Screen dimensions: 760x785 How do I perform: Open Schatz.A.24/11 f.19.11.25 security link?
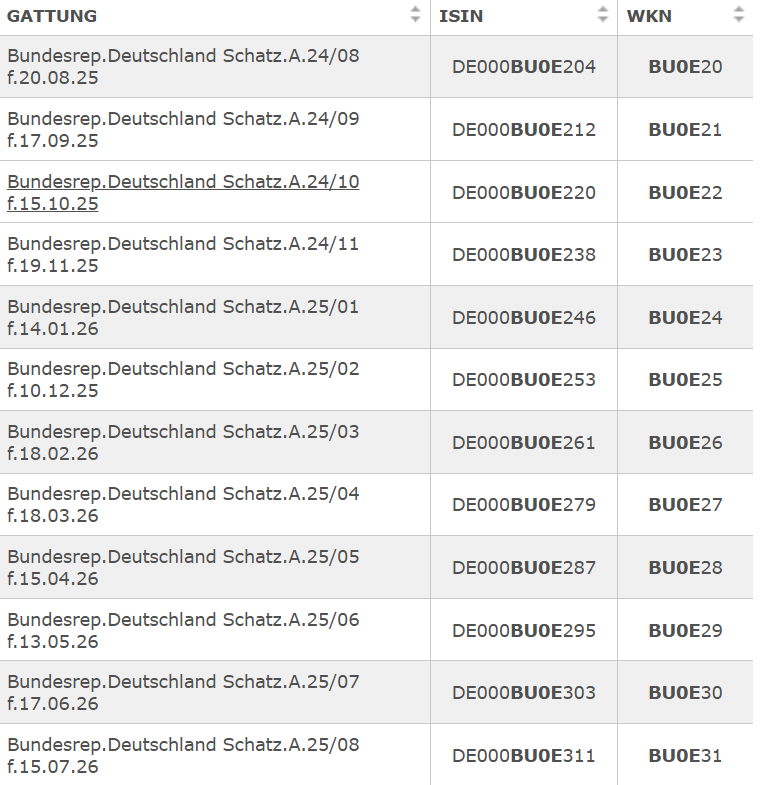click(183, 255)
